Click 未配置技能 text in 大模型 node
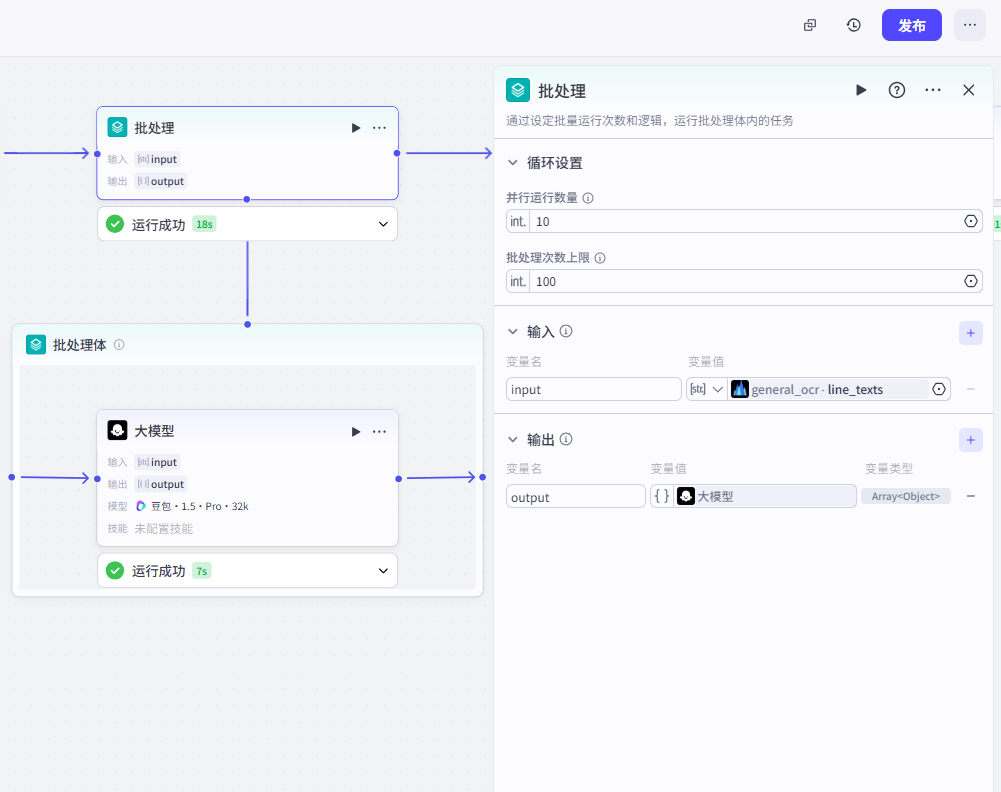This screenshot has width=1001, height=792. (163, 528)
